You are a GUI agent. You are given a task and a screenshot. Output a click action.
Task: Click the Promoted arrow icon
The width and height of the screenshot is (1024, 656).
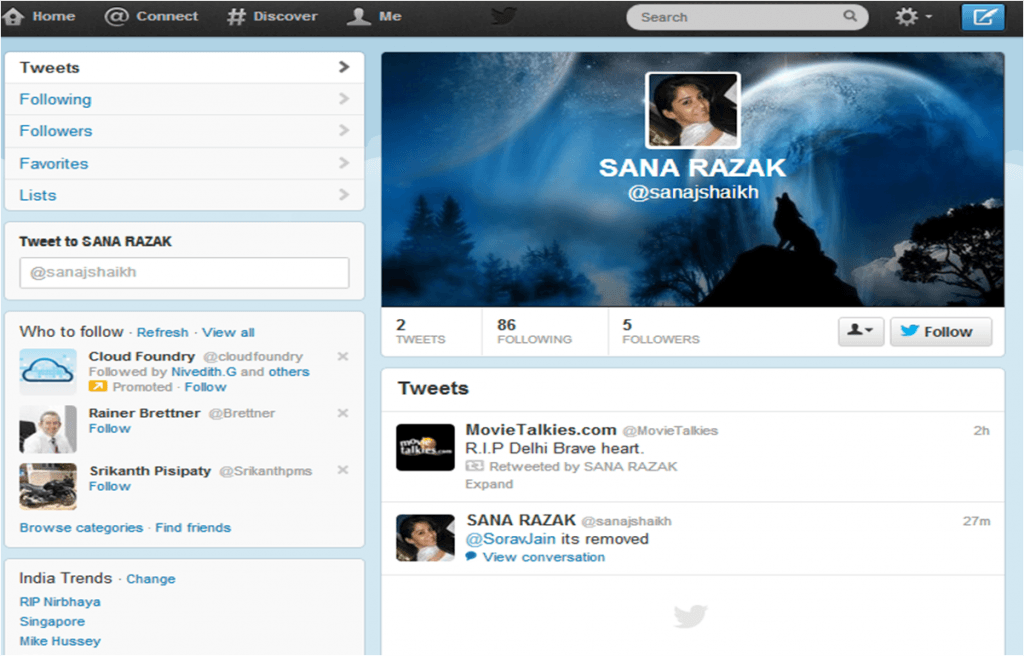click(97, 387)
